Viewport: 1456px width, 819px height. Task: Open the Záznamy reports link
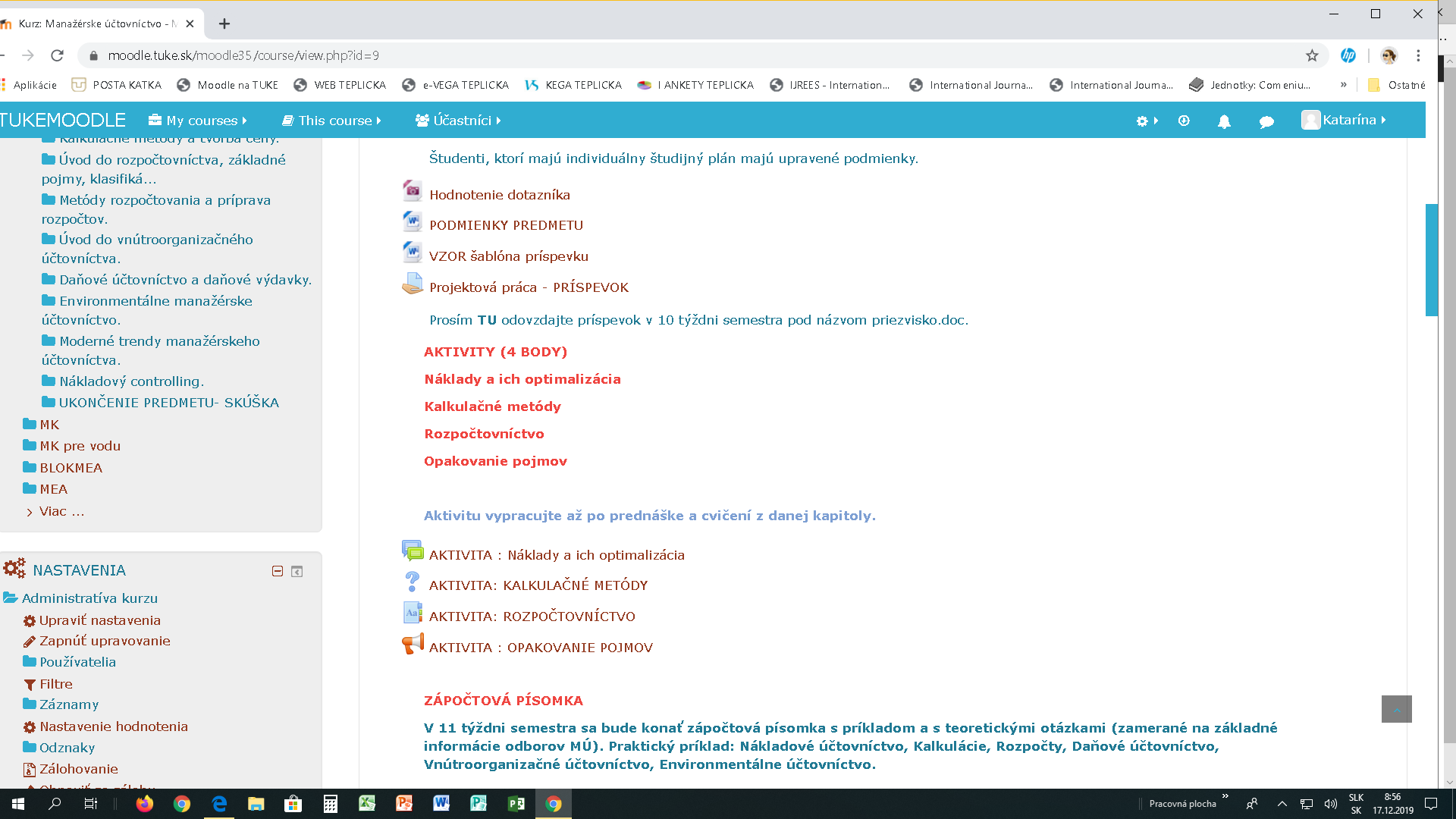tap(68, 704)
